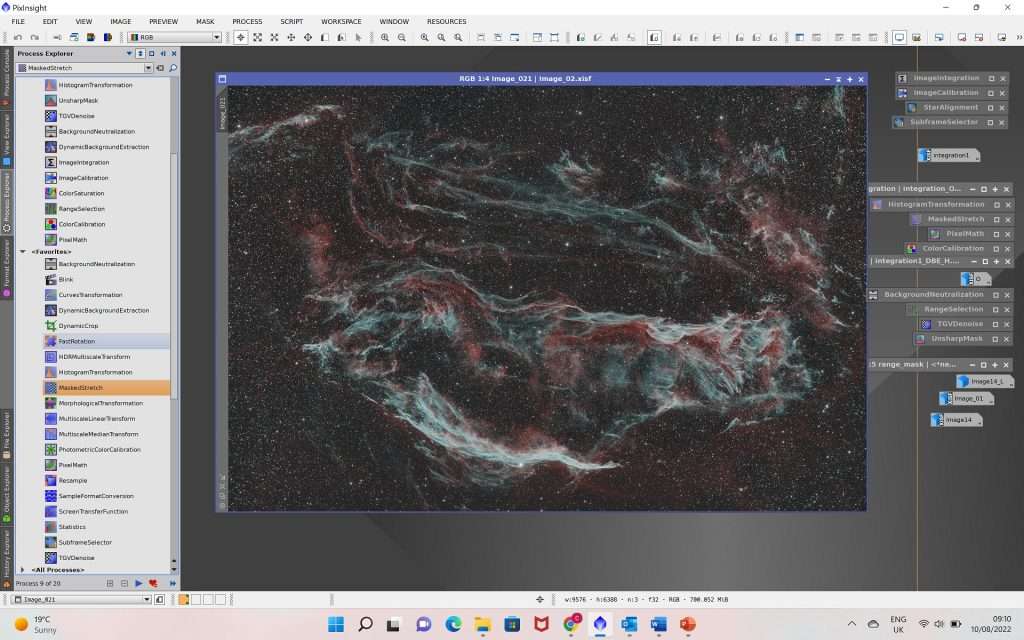Show hidden system tray icons
Screen dimensions: 1024x640
pyautogui.click(x=851, y=624)
